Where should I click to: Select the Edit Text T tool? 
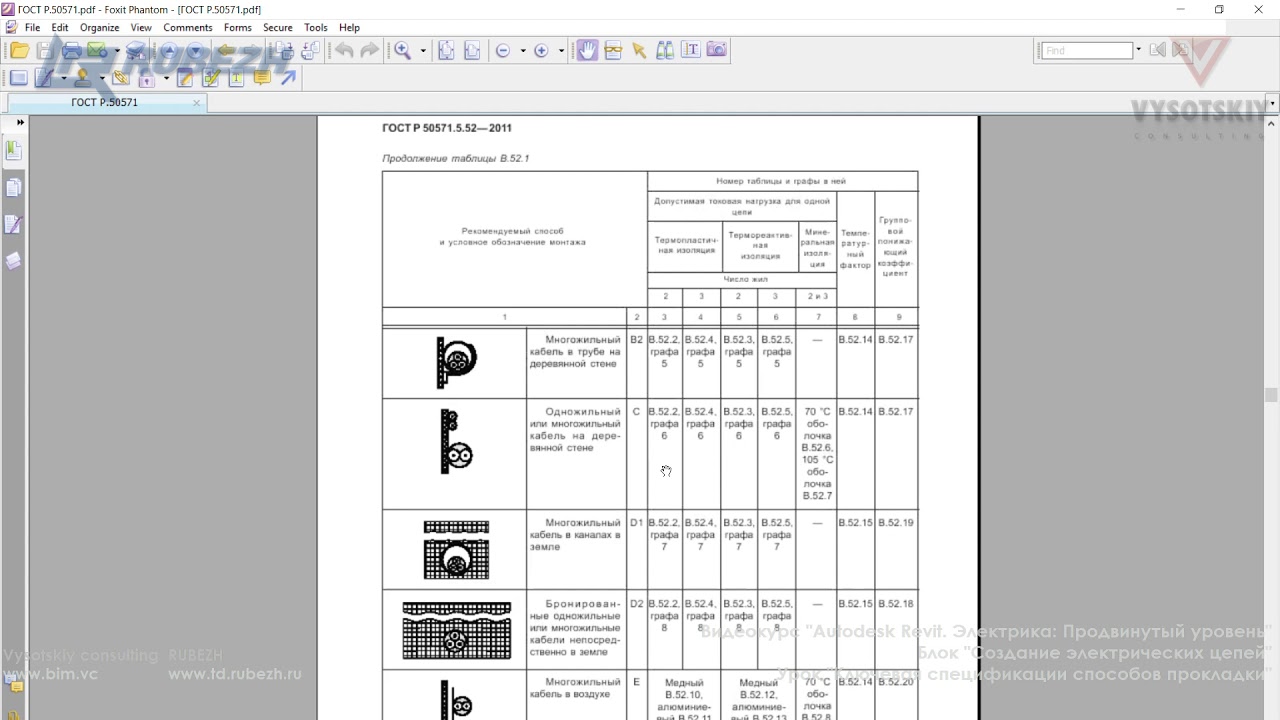(691, 50)
